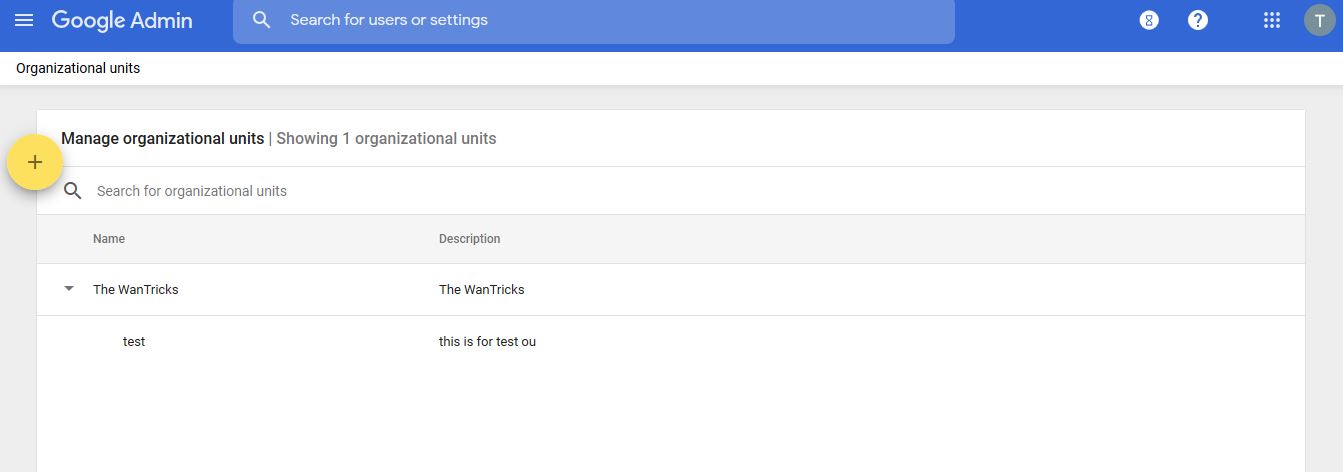Open the Google apps grid launcher

click(1272, 20)
